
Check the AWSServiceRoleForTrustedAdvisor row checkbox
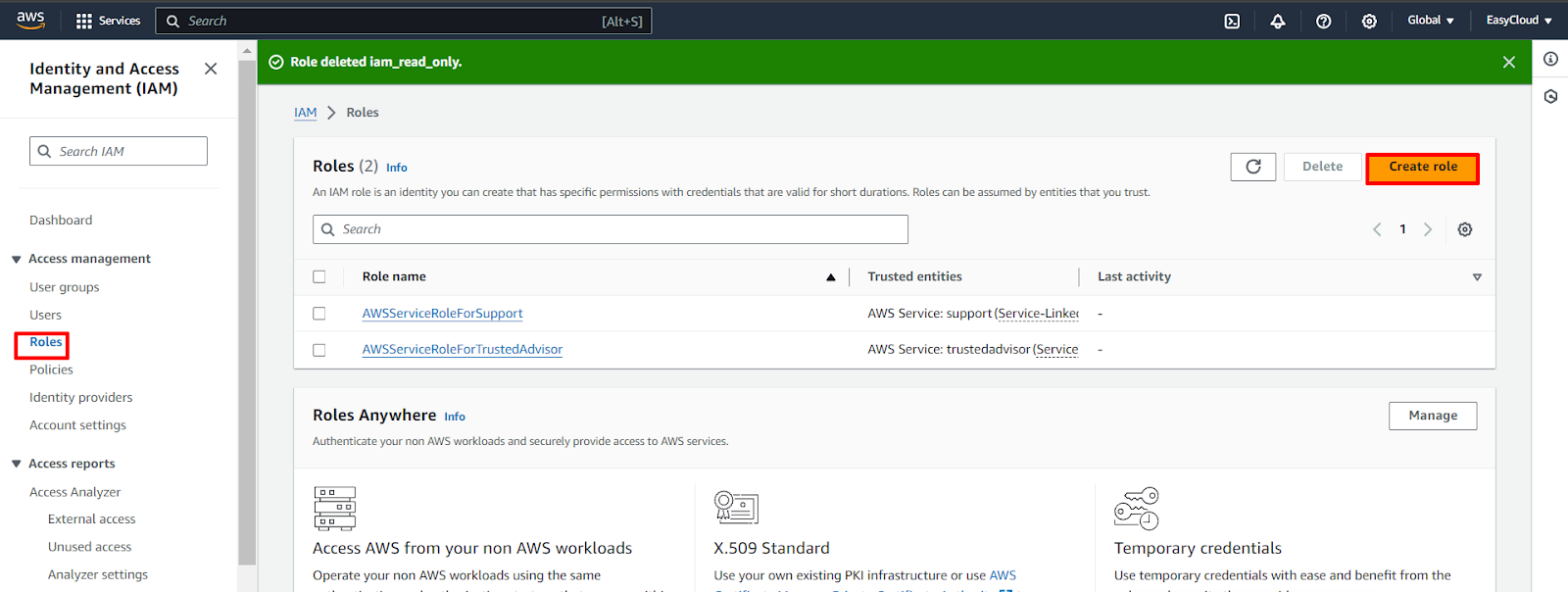318,350
